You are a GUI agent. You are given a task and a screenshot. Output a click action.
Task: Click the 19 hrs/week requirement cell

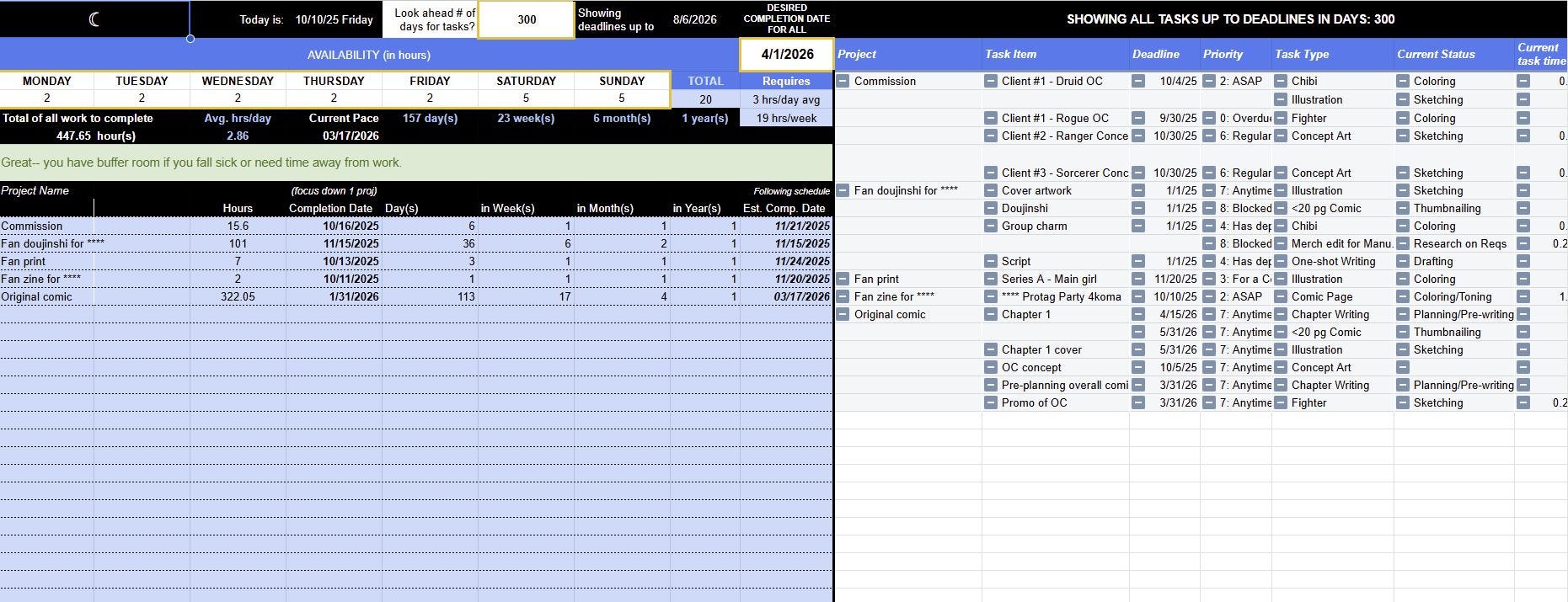(x=786, y=118)
